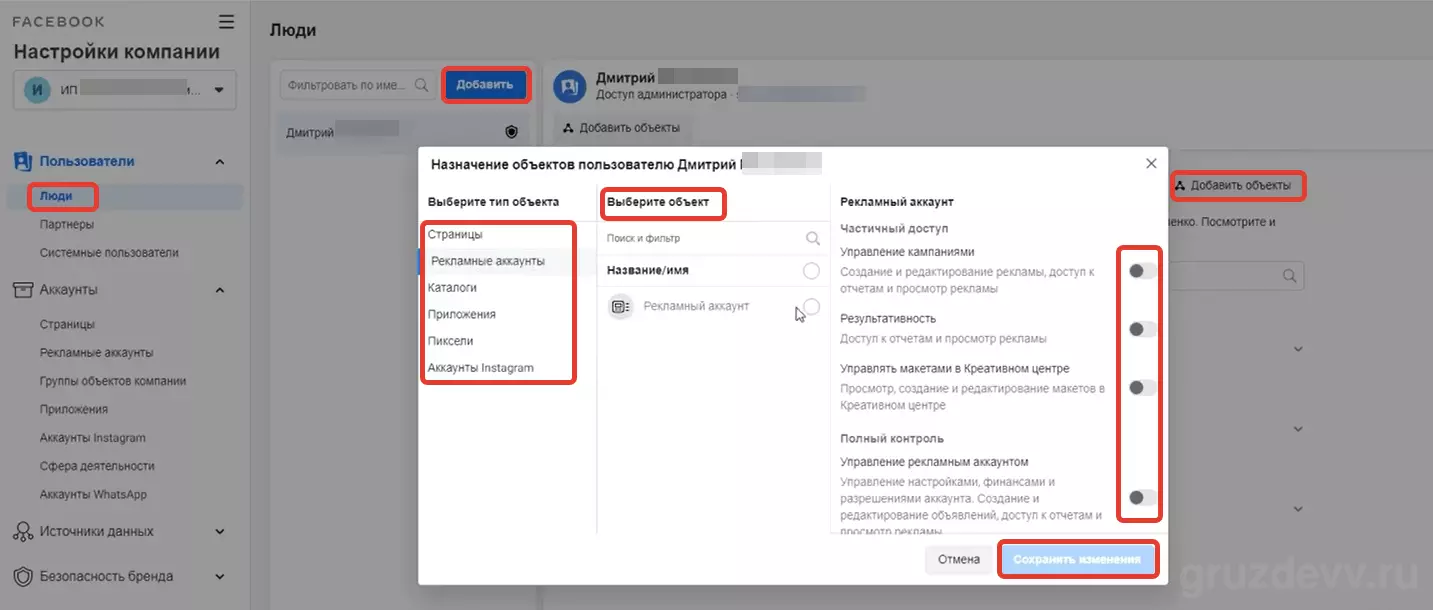Open Страницы under Аккаунты in sidebar
The image size is (1433, 610).
67,325
